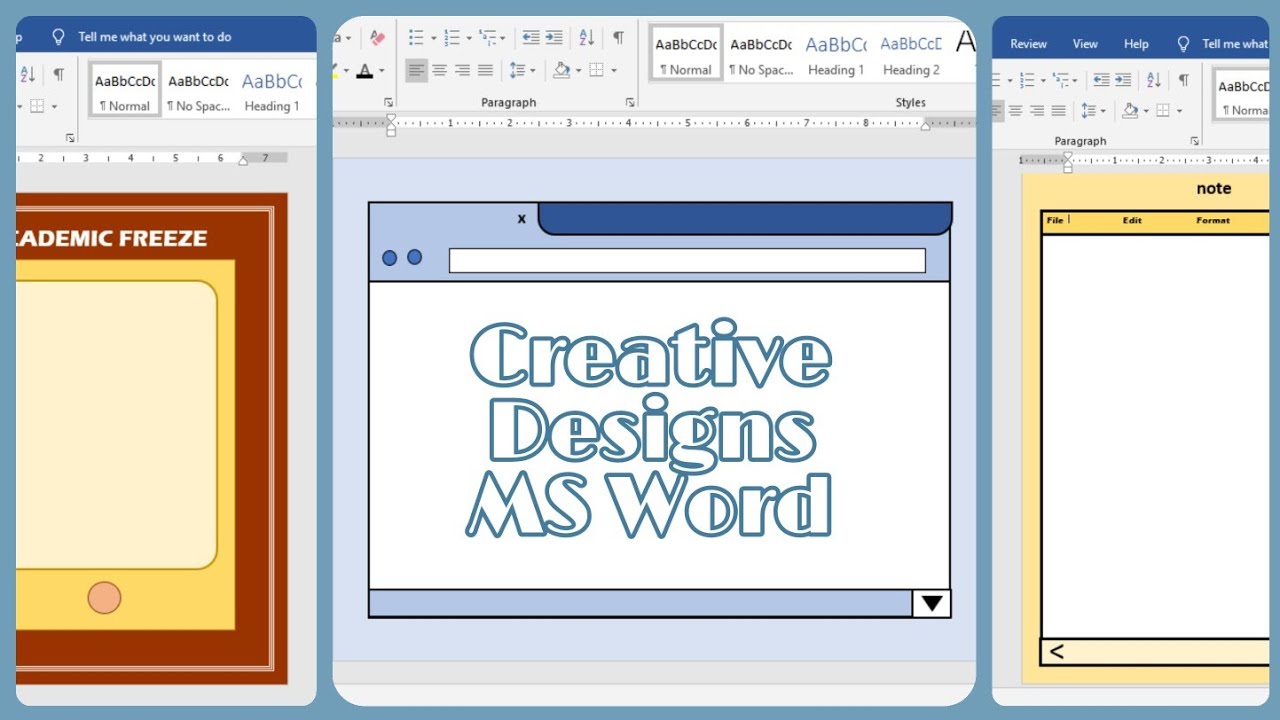Open Paragraph dialog launcher in note window
The height and width of the screenshot is (720, 1280).
point(1195,141)
